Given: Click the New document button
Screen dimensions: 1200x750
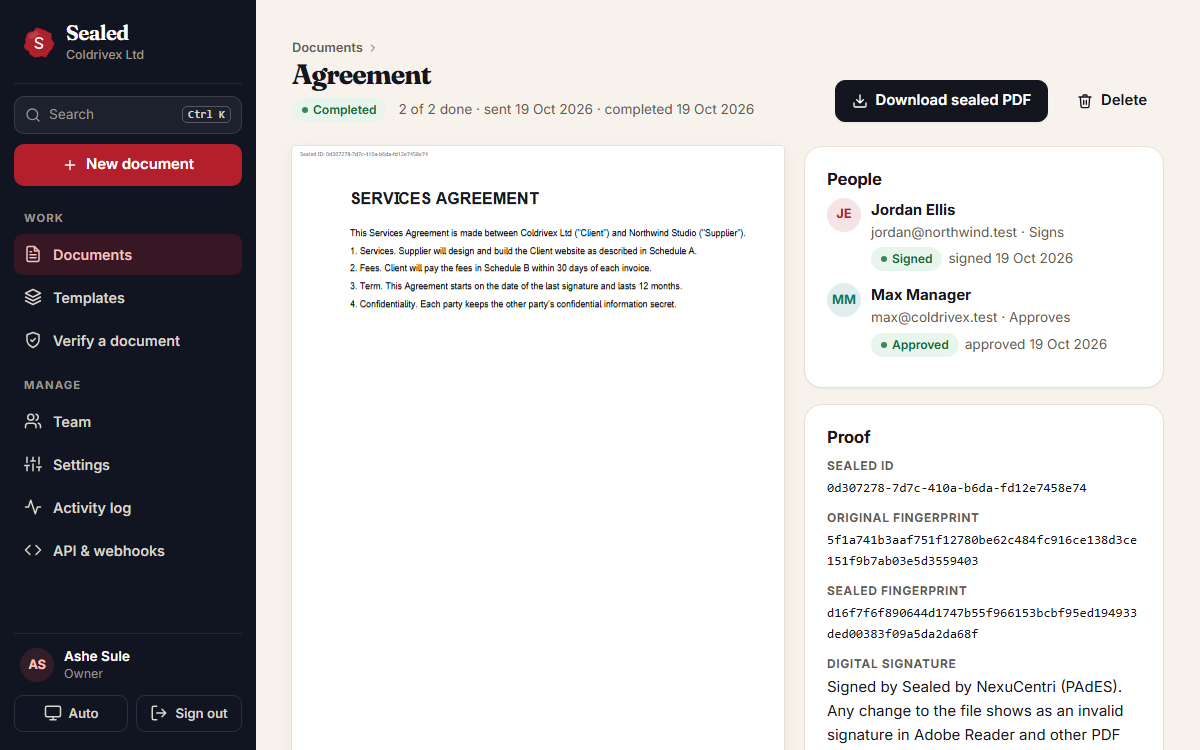Looking at the screenshot, I should pyautogui.click(x=128, y=165).
